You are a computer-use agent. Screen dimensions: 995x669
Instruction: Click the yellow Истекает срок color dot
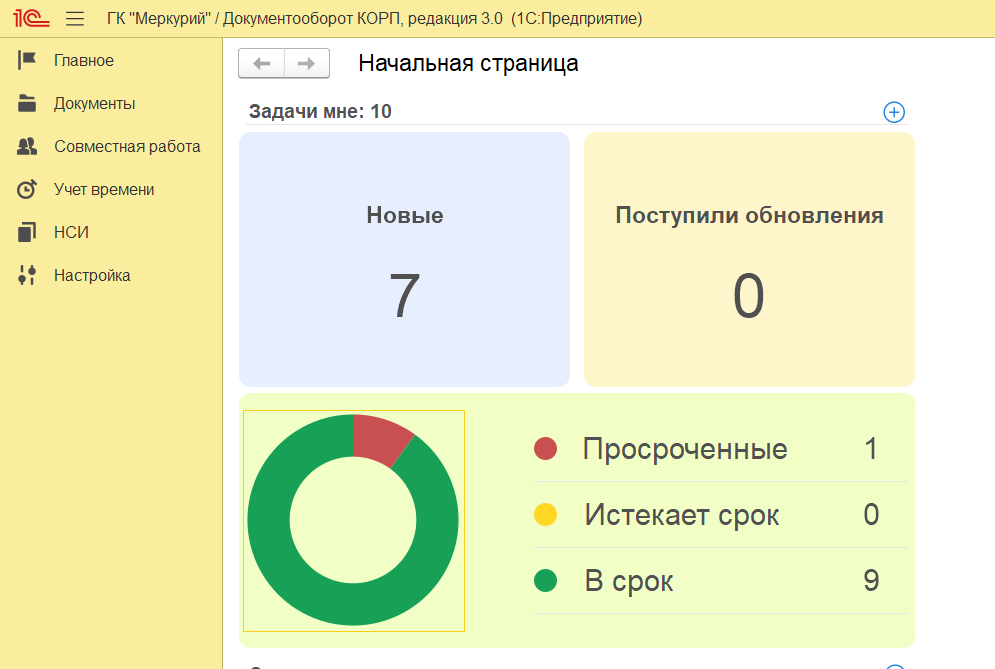point(545,515)
